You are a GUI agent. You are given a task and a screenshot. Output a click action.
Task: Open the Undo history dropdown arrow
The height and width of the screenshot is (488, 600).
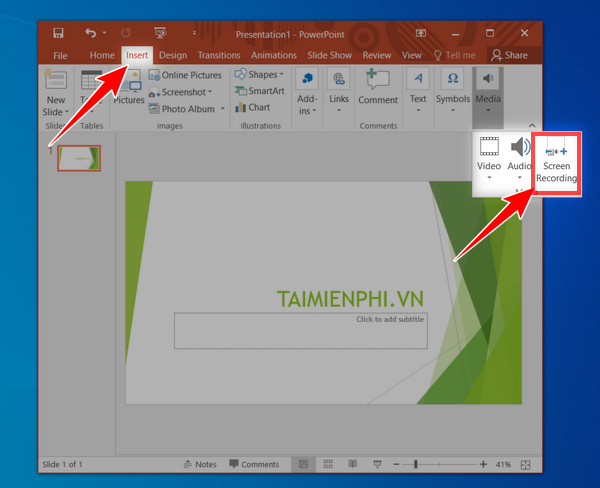104,33
